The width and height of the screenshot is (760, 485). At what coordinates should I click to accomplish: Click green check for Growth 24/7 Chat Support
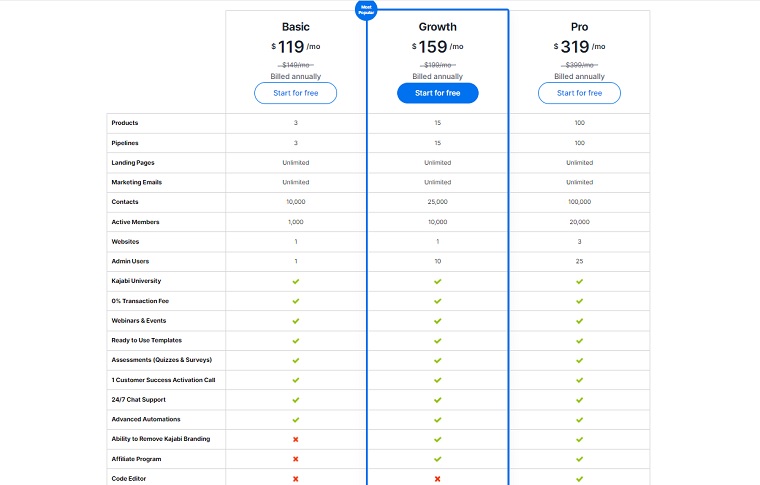pyautogui.click(x=437, y=400)
